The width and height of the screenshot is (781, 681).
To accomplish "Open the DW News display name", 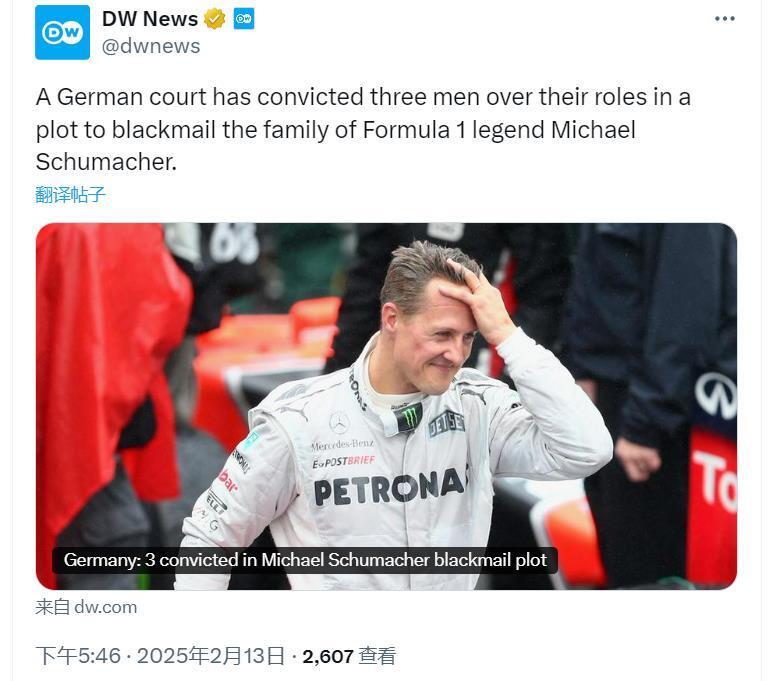I will pos(150,19).
